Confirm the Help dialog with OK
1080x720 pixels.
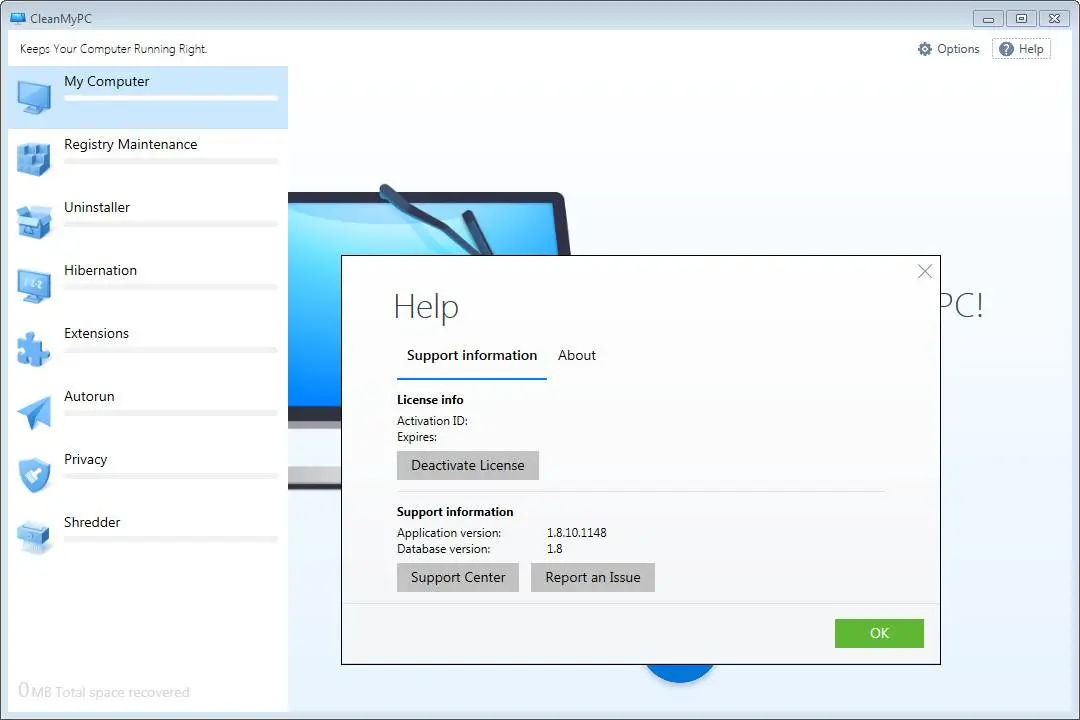point(879,633)
